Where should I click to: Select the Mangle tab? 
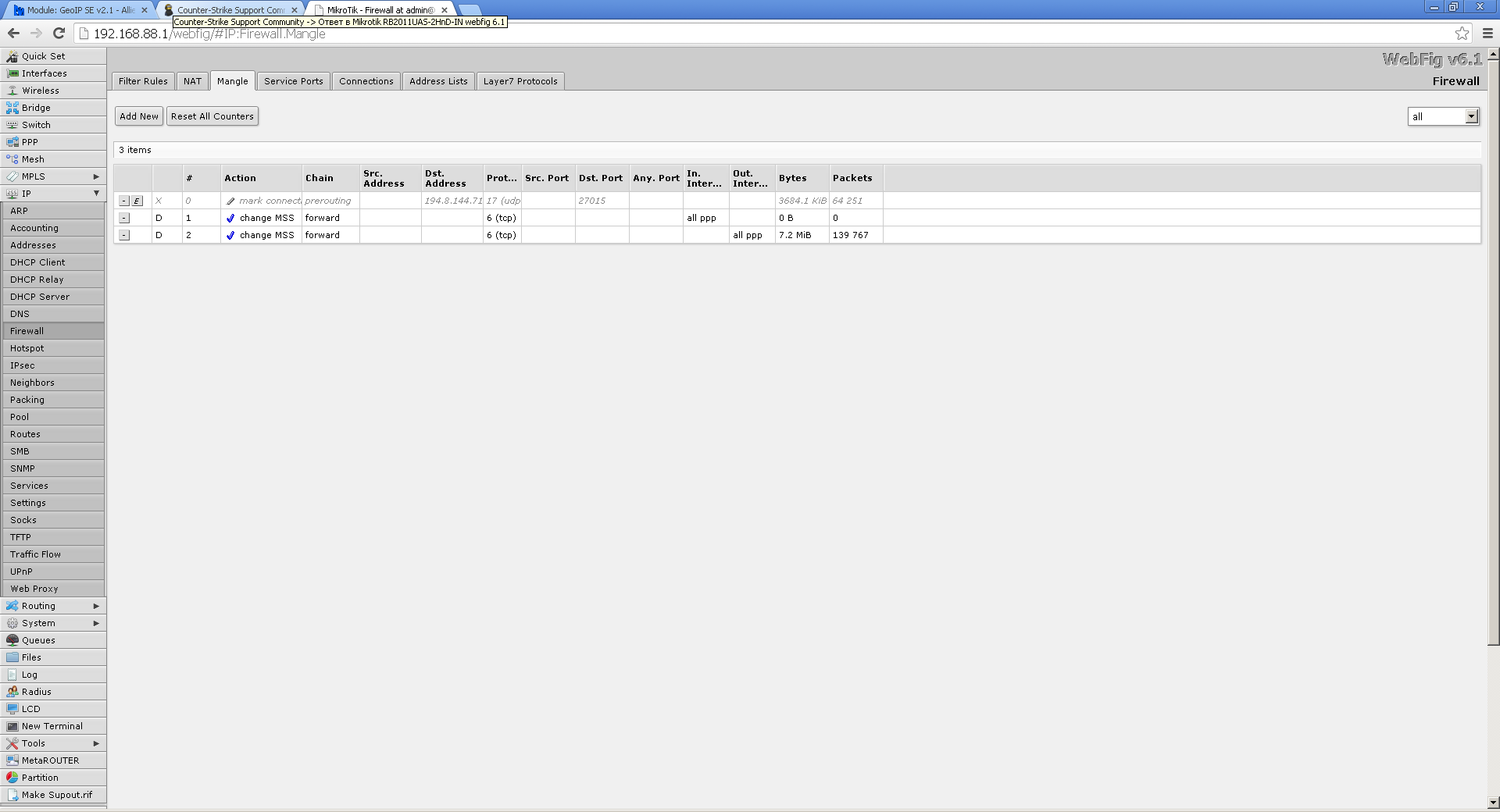click(233, 81)
